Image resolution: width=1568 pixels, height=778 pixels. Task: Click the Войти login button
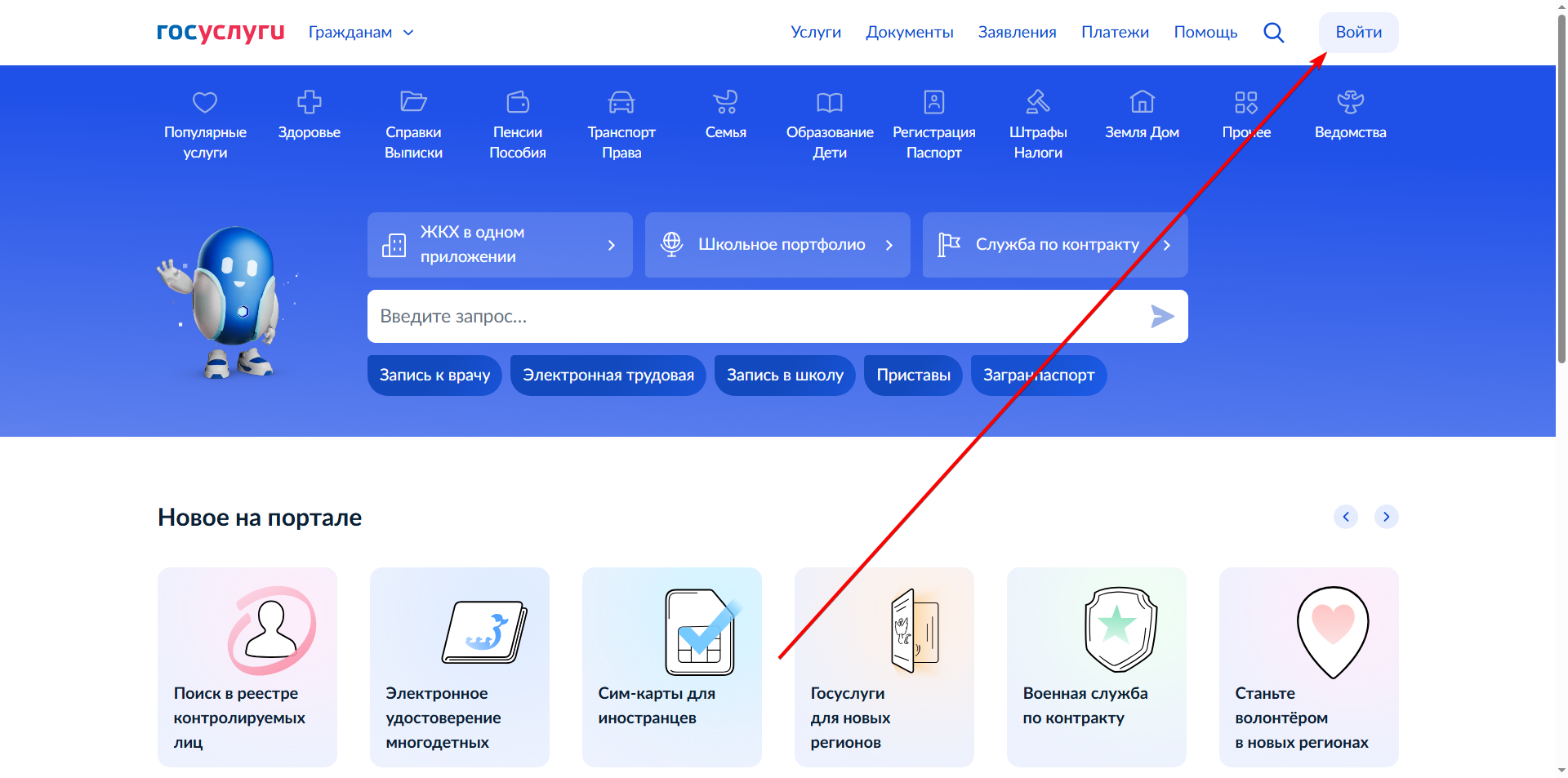click(1359, 33)
